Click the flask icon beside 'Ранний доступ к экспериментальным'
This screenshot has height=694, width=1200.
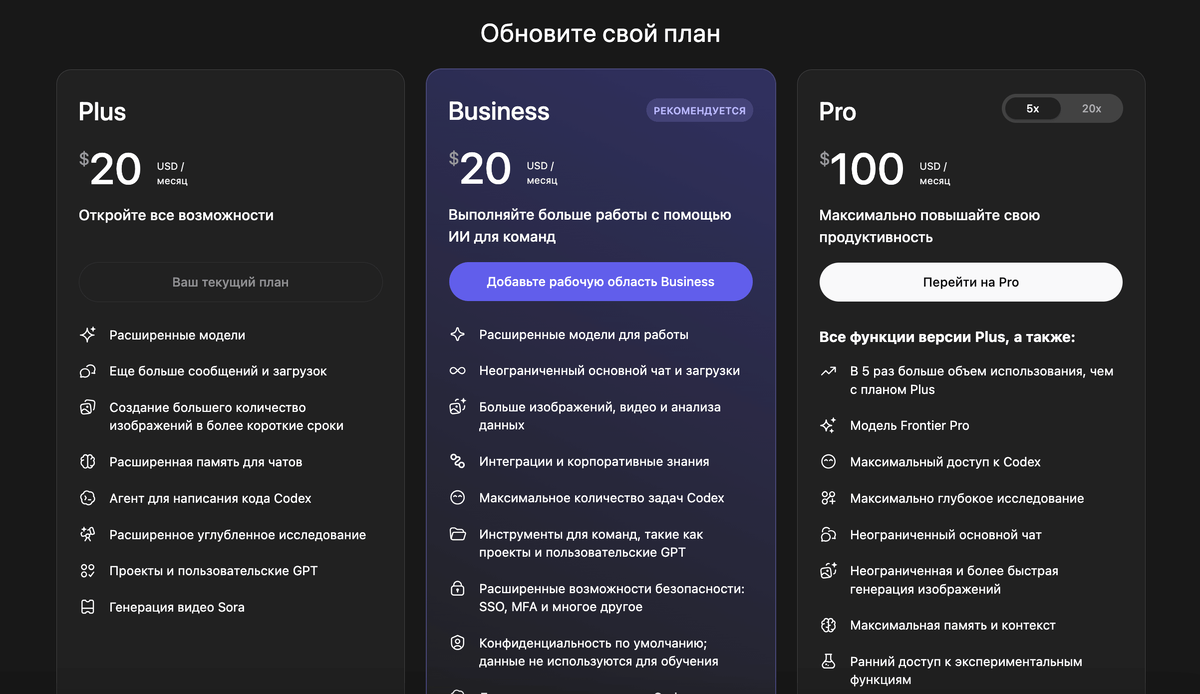click(828, 661)
